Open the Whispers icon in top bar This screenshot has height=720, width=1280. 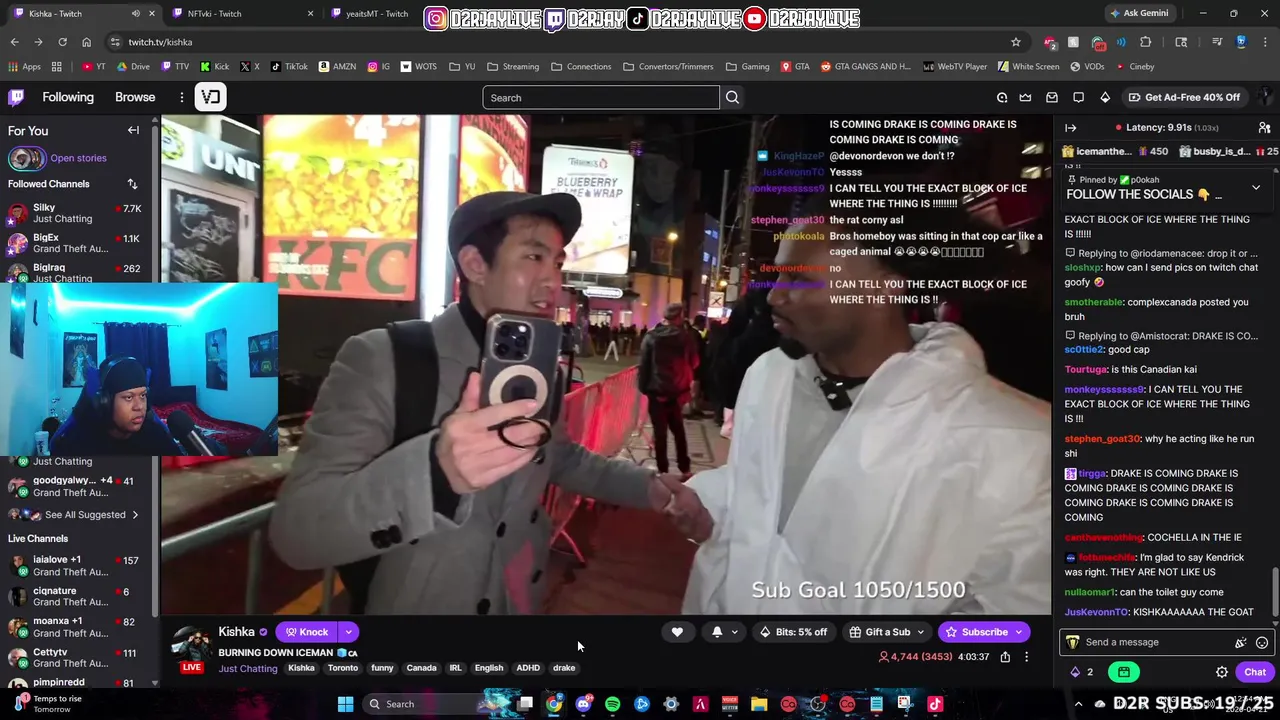pyautogui.click(x=1078, y=97)
